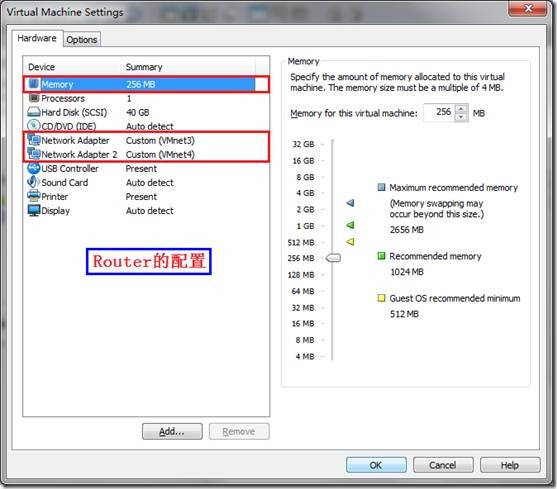557x489 pixels.
Task: Open Help for virtual machine settings
Action: 510,465
